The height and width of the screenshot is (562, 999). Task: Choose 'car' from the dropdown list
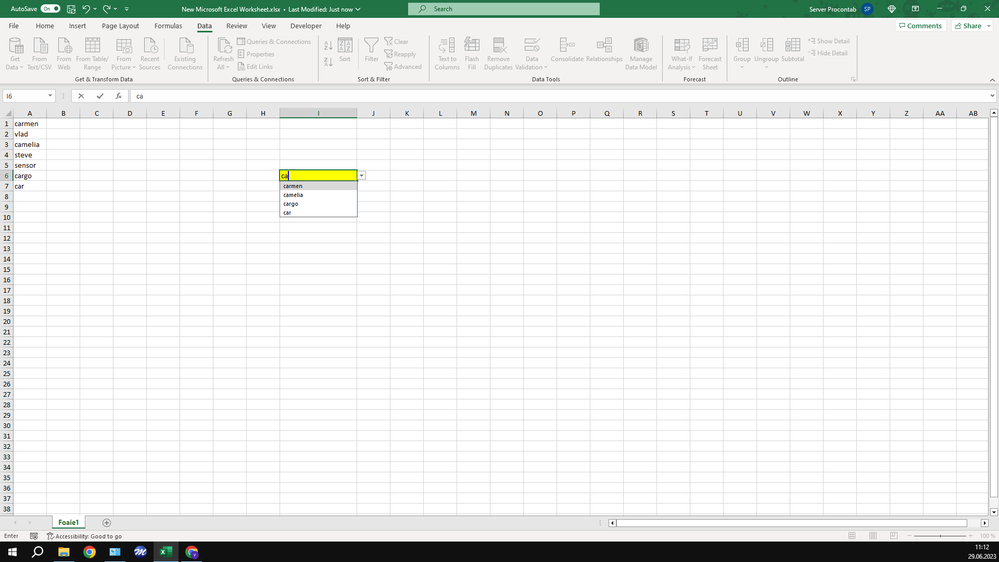[x=319, y=212]
